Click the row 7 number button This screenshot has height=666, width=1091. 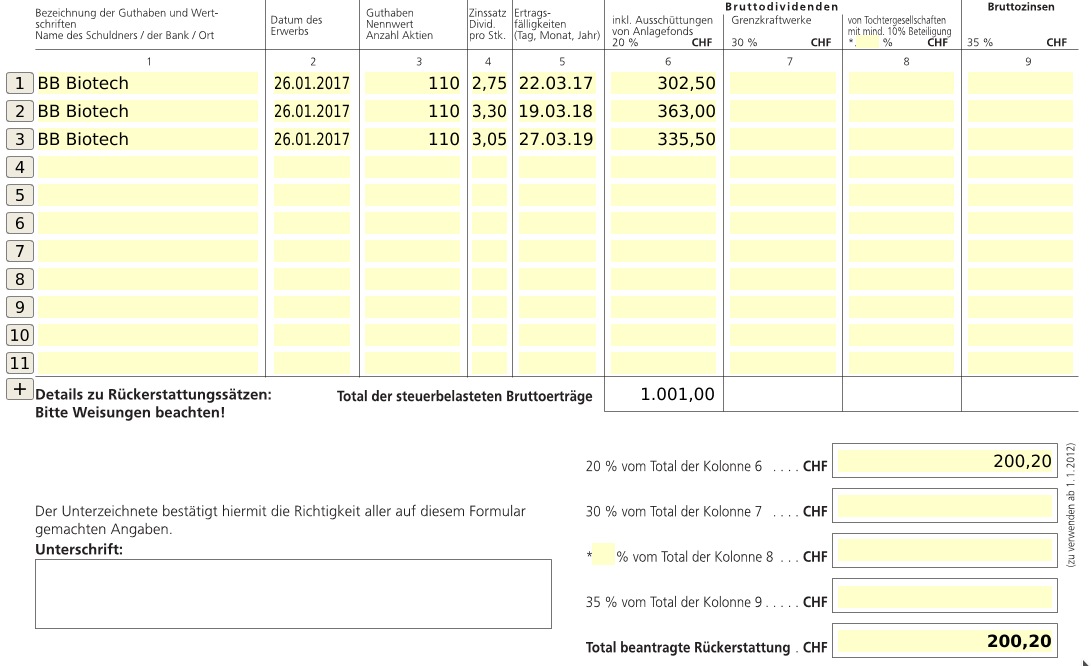(x=19, y=251)
